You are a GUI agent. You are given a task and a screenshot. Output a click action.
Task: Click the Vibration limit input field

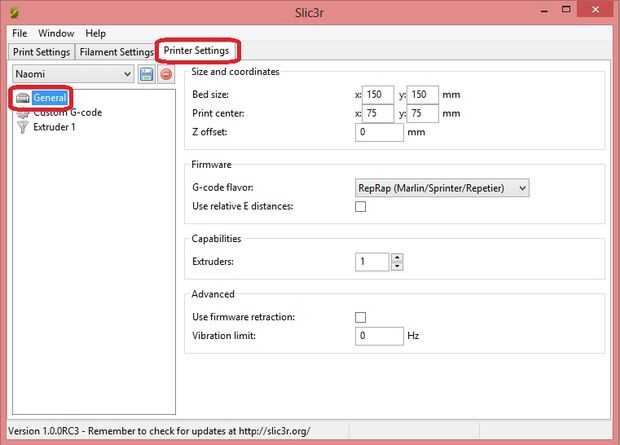click(379, 336)
